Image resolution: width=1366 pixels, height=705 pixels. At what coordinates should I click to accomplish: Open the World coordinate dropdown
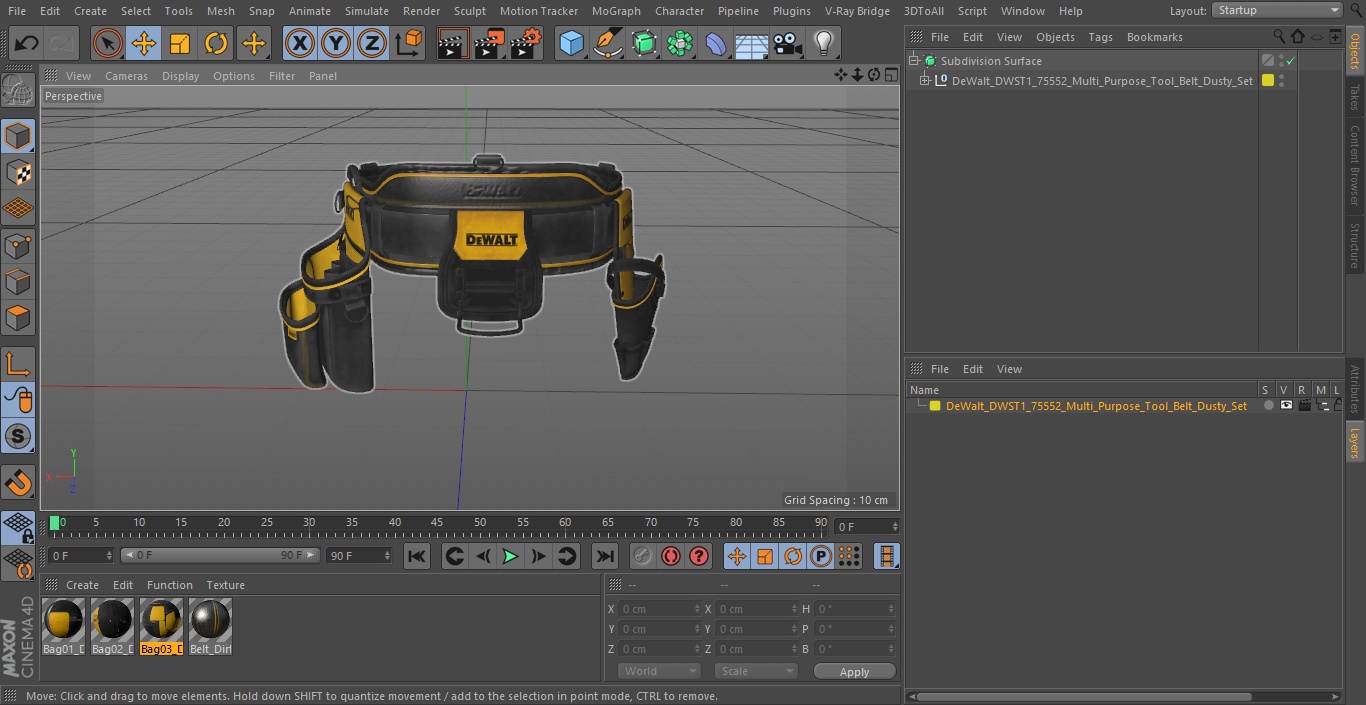(x=658, y=671)
